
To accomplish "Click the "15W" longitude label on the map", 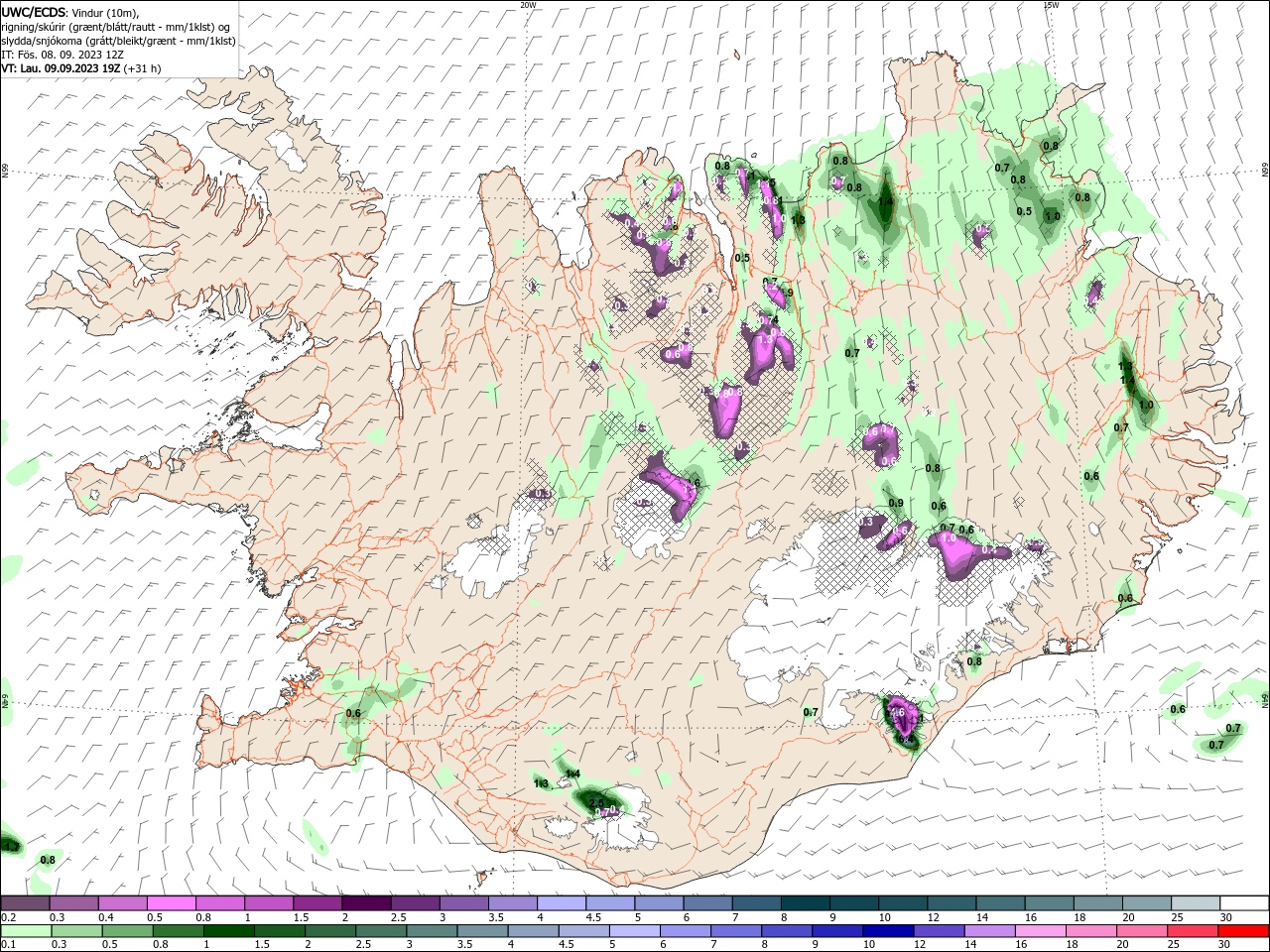I will coord(1052,5).
